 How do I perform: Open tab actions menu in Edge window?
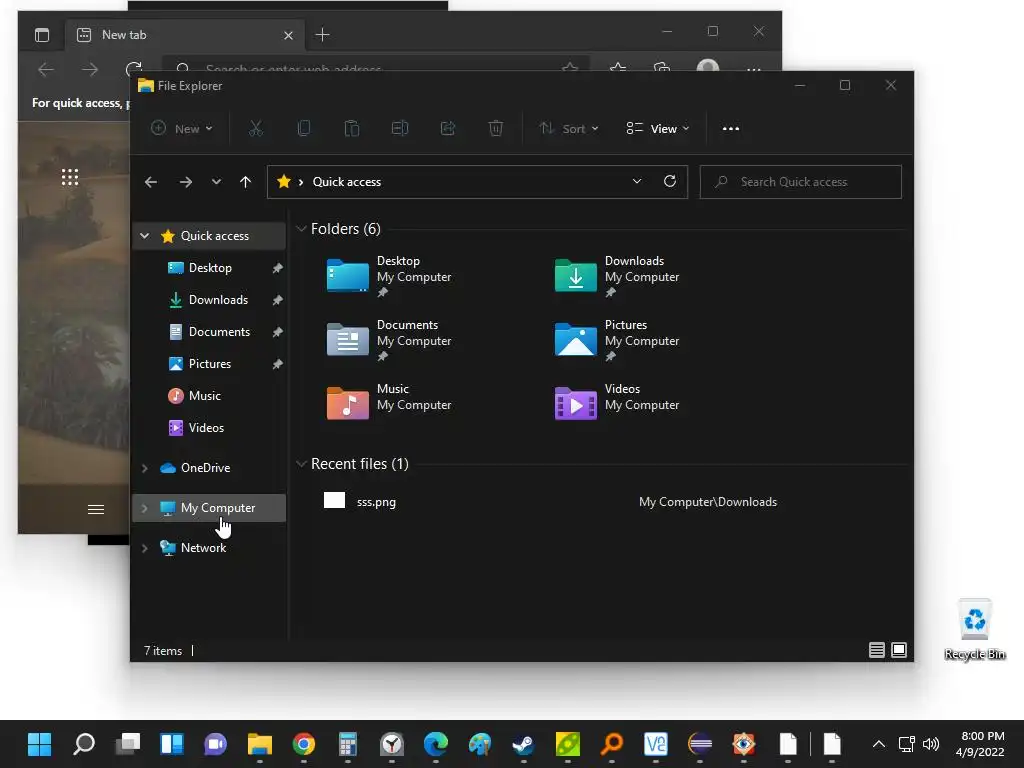42,35
